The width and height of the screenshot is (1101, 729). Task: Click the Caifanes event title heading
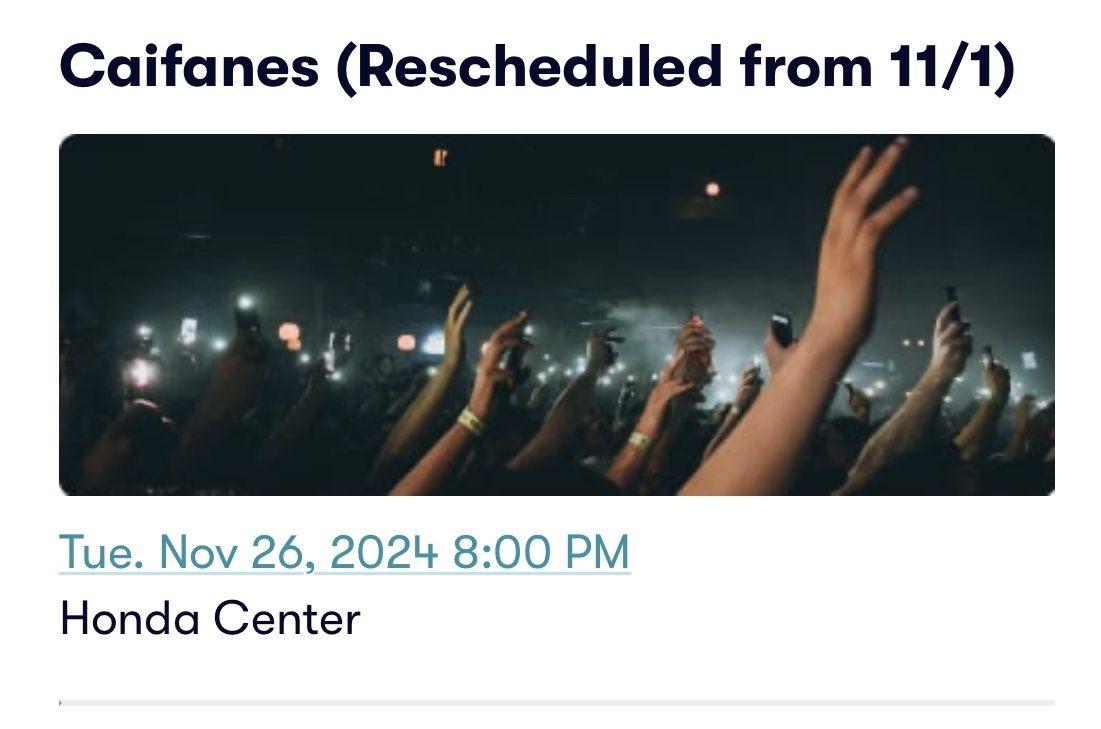[x=536, y=65]
